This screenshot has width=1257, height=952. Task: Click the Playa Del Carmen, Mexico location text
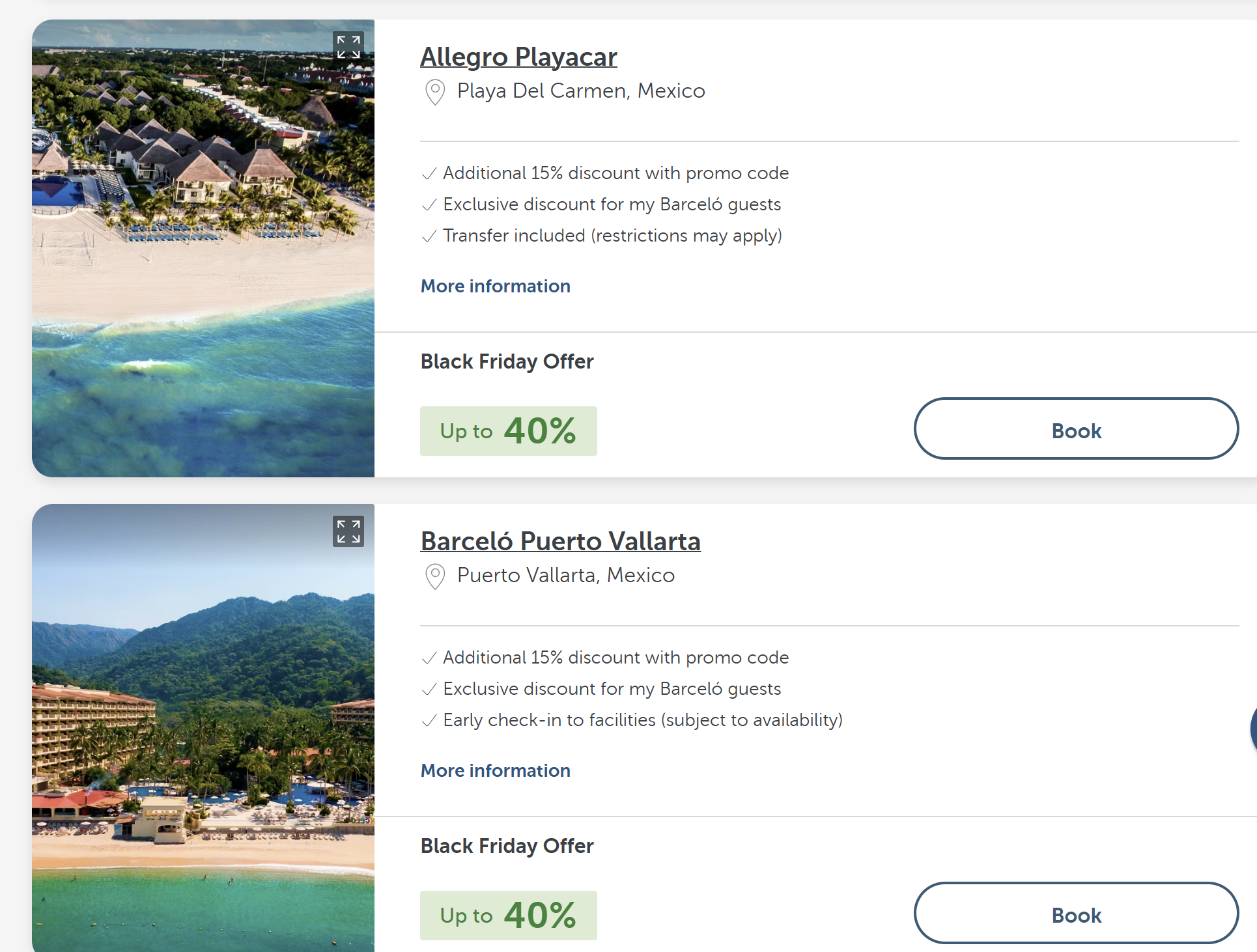click(581, 91)
